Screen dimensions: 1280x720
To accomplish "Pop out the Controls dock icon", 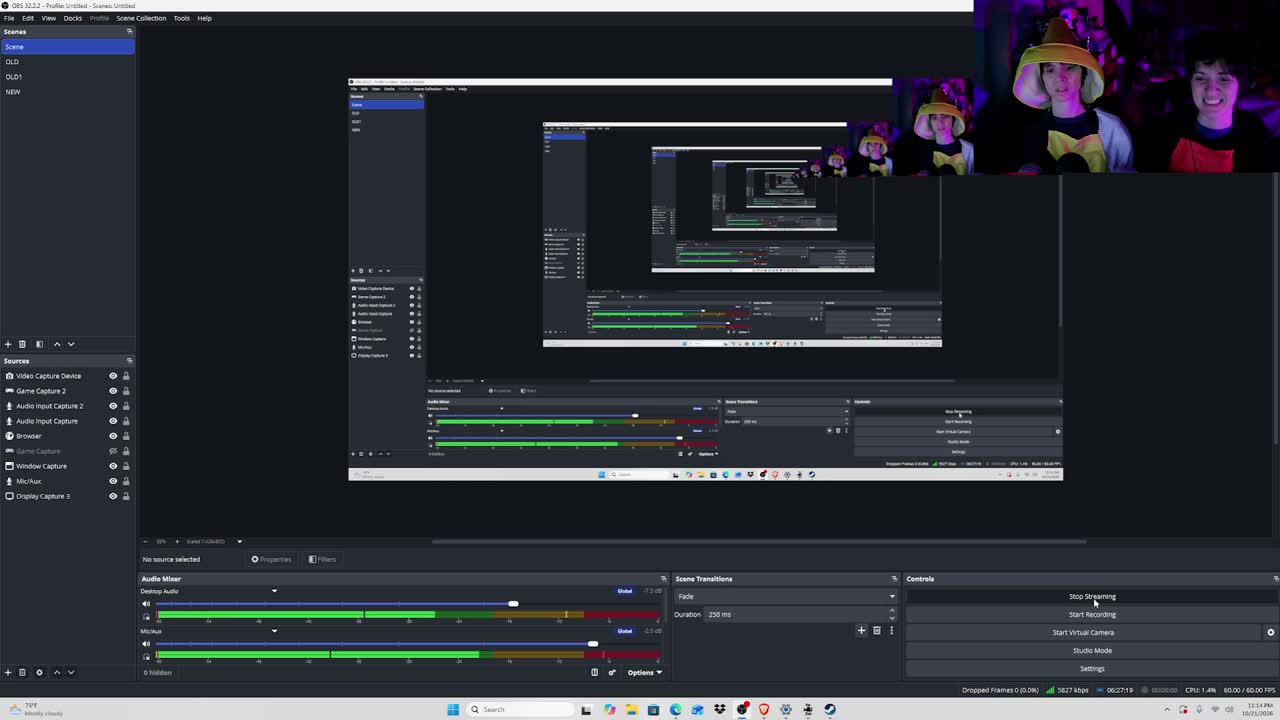I will [x=1275, y=578].
